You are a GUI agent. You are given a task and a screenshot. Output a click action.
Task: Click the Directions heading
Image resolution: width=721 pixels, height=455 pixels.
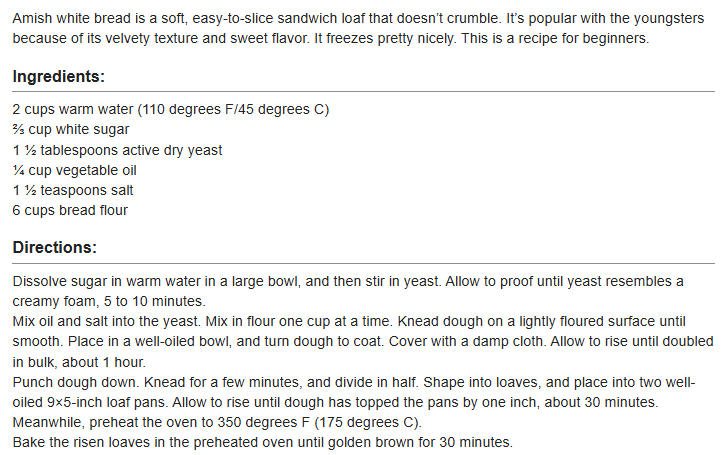[55, 247]
